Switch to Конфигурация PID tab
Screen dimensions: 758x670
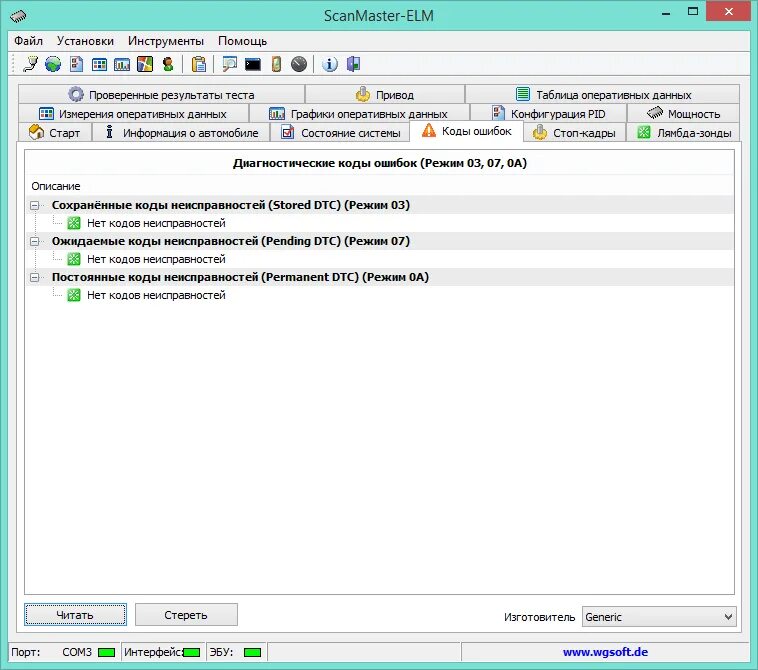click(x=548, y=114)
